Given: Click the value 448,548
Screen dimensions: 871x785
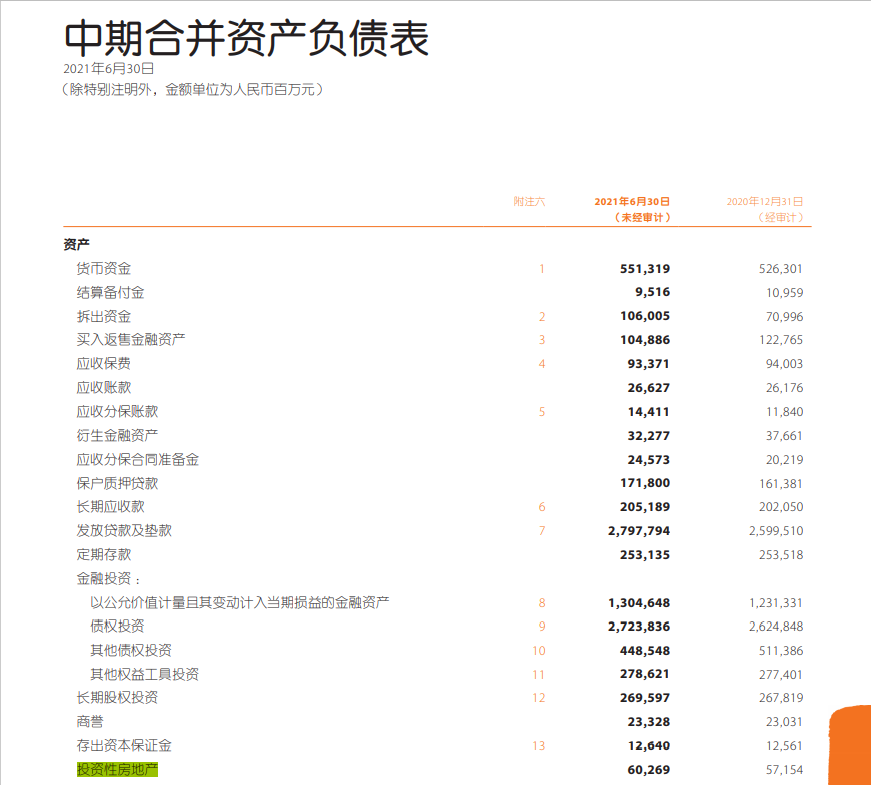Looking at the screenshot, I should click(645, 651).
